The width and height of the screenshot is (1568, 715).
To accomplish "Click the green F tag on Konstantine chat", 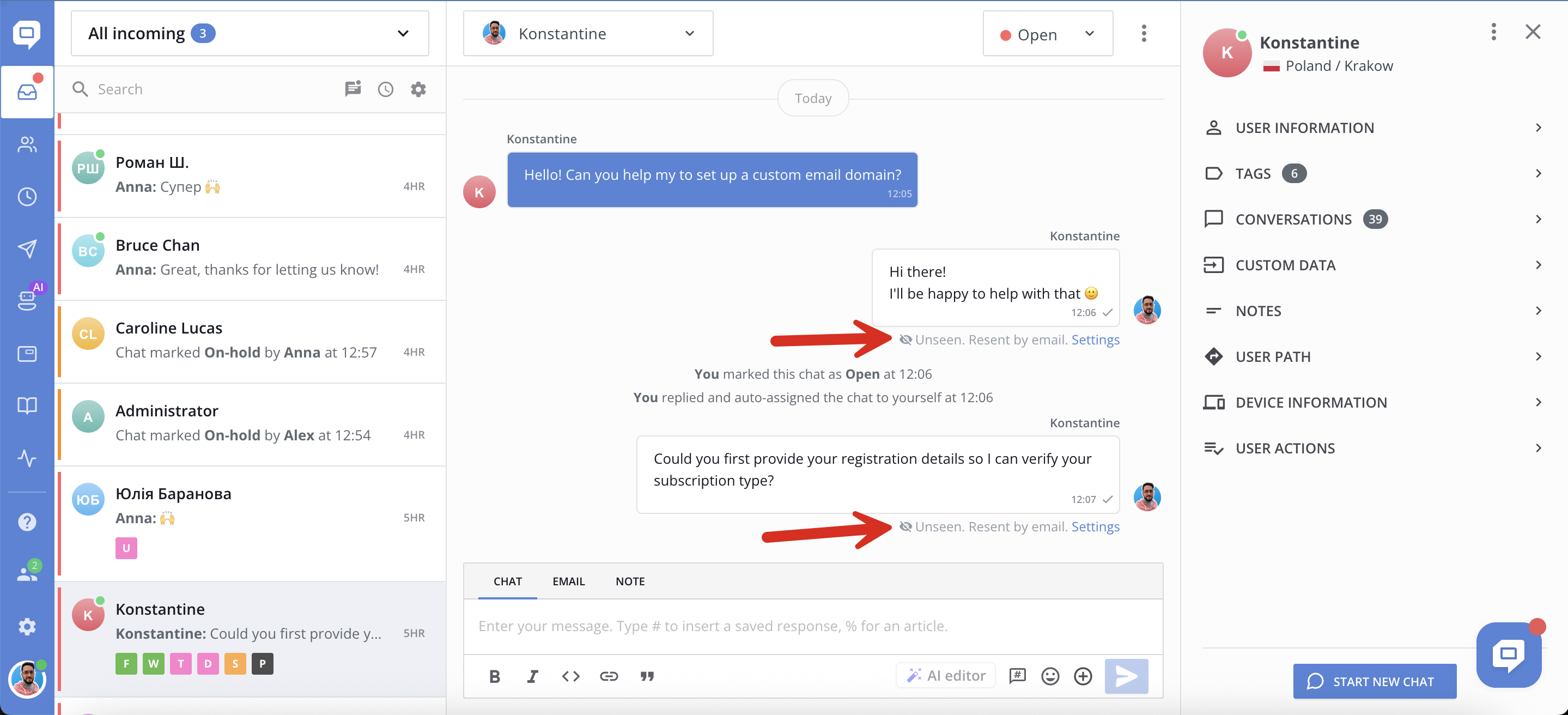I will [126, 664].
